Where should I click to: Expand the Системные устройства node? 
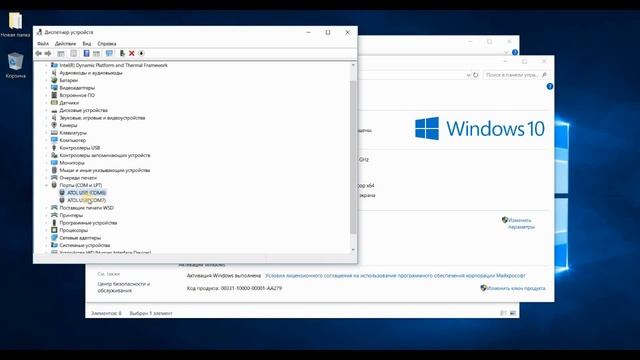[x=46, y=245]
